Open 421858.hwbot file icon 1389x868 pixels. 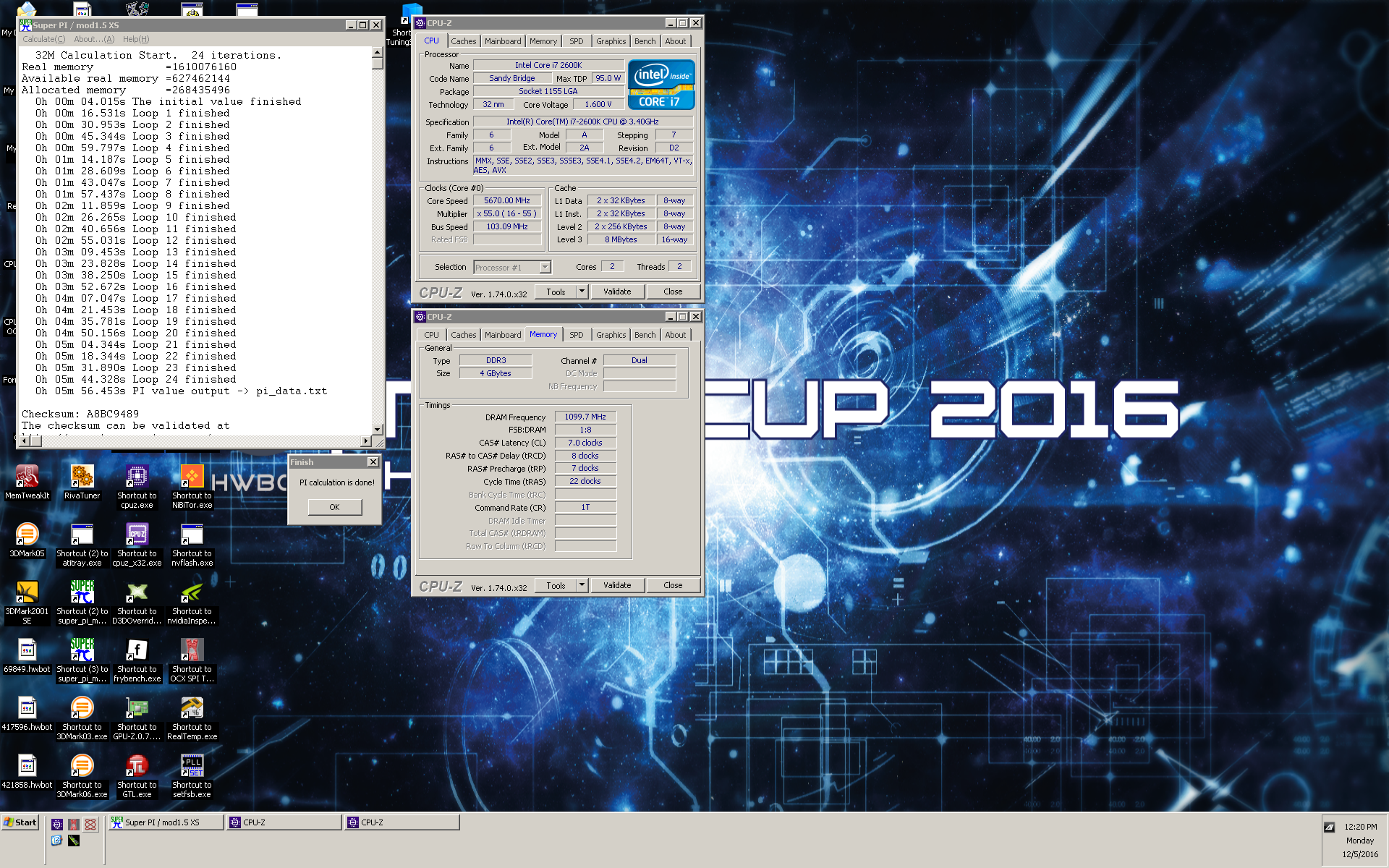tap(27, 771)
